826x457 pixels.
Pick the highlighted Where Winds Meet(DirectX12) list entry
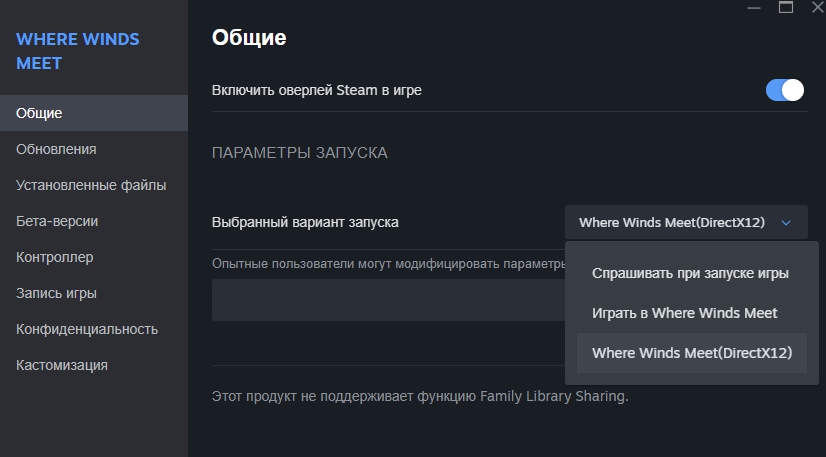pyautogui.click(x=691, y=353)
